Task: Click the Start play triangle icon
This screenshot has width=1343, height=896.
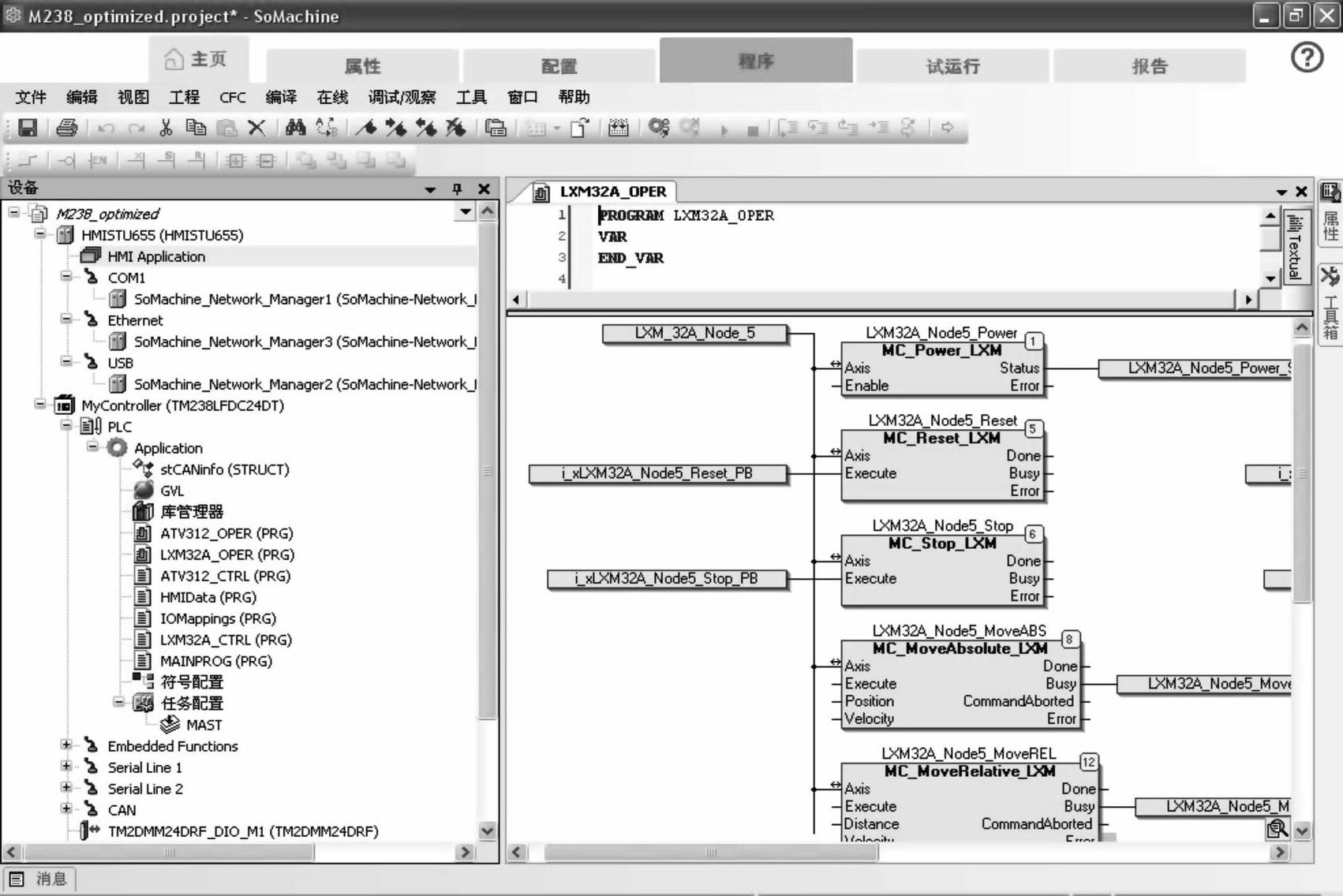Action: [724, 130]
